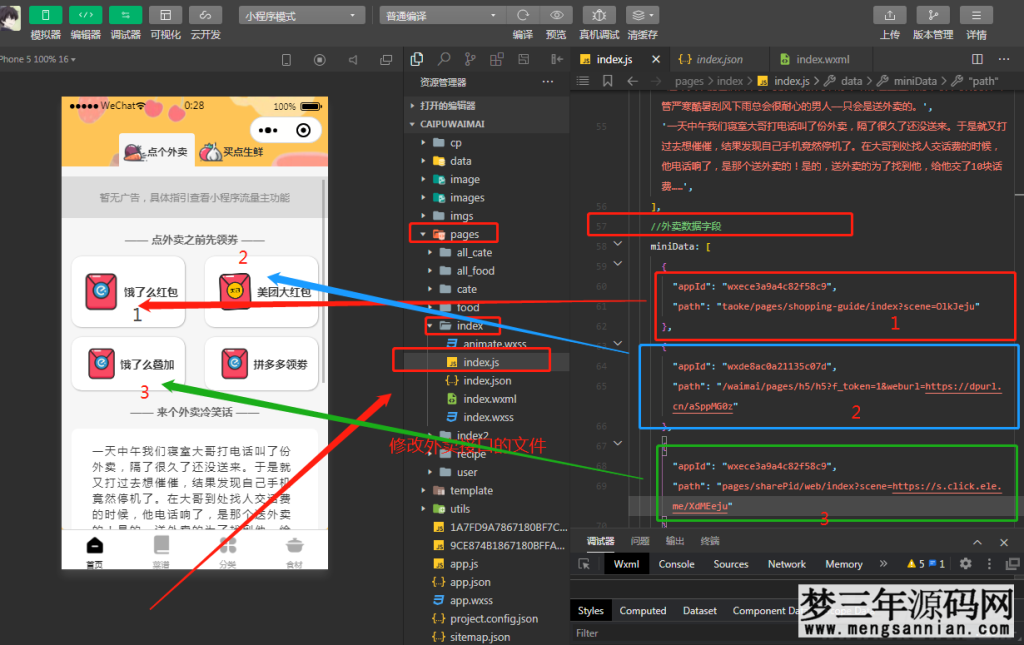Tap the 拼多多领券 button in simulator
Image resolution: width=1024 pixels, height=645 pixels.
tap(261, 364)
